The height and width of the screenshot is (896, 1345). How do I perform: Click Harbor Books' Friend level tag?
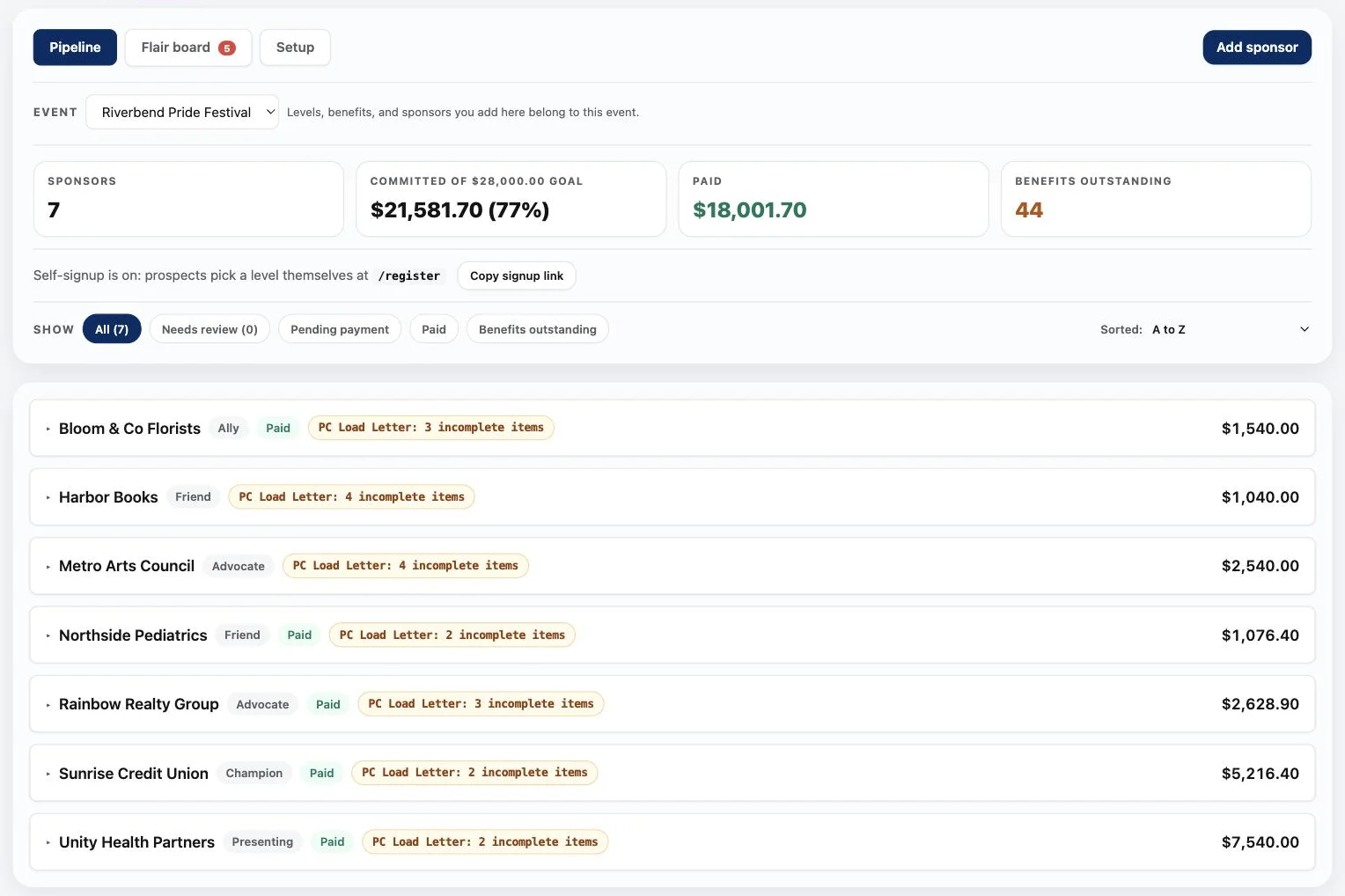(x=193, y=497)
